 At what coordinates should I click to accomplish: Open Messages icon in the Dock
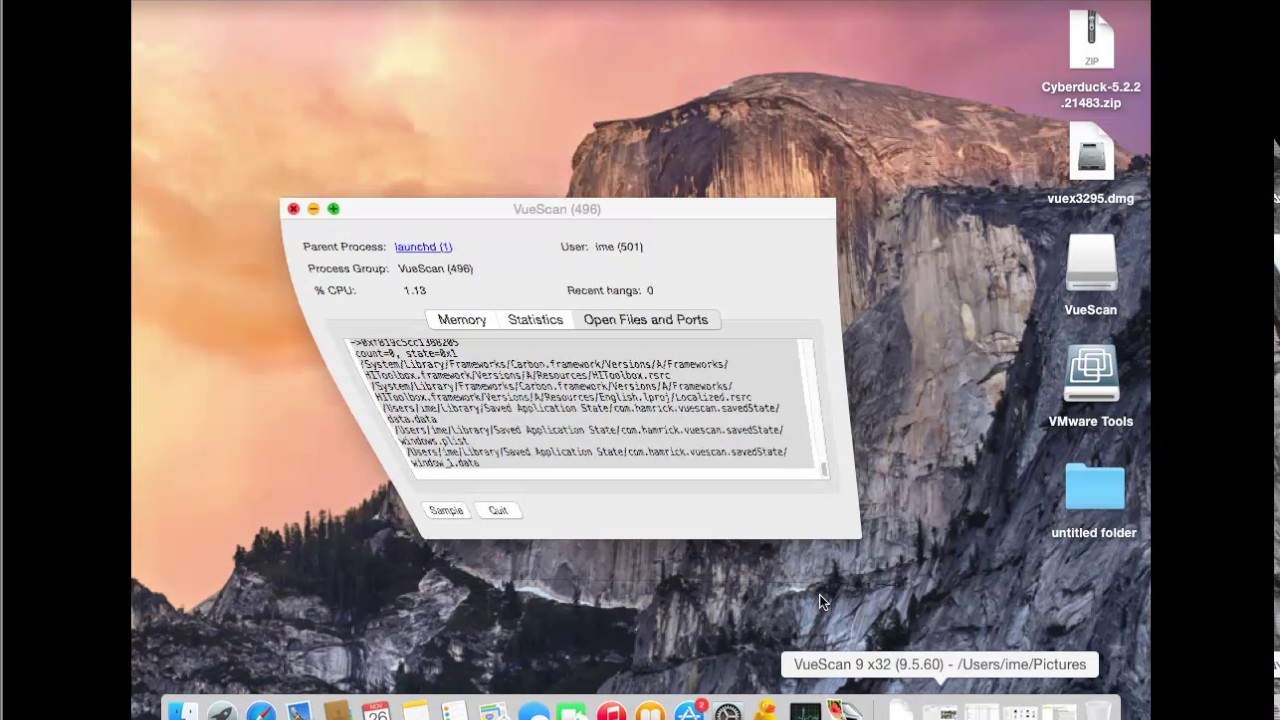[534, 712]
